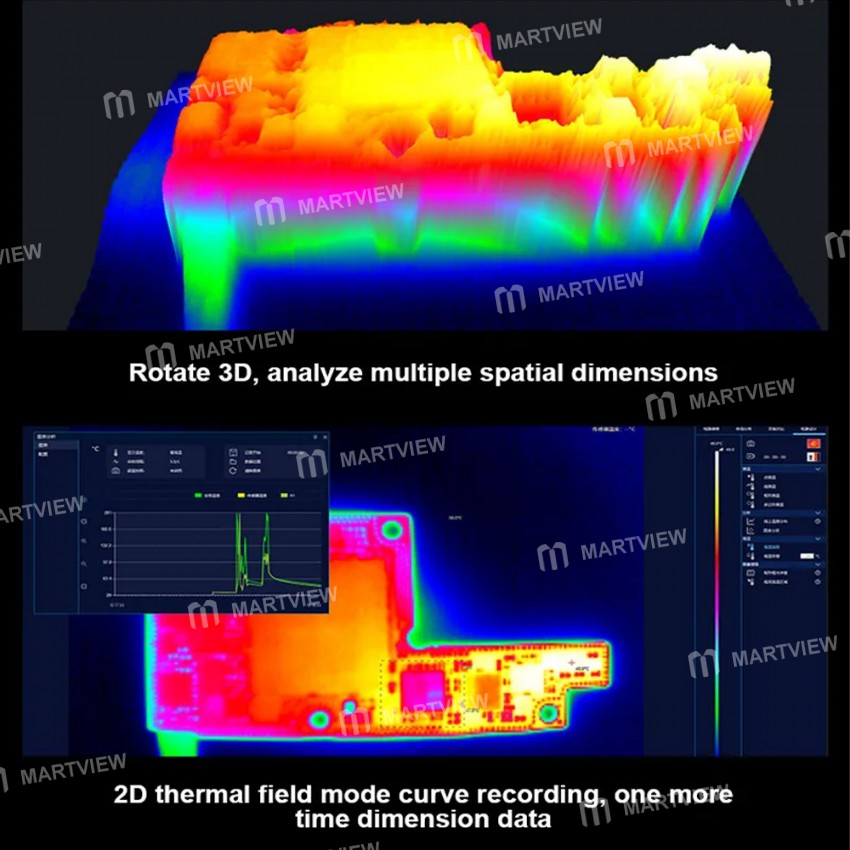850x850 pixels.
Task: Click the thermometer icon in curve dialog header
Action: point(115,453)
